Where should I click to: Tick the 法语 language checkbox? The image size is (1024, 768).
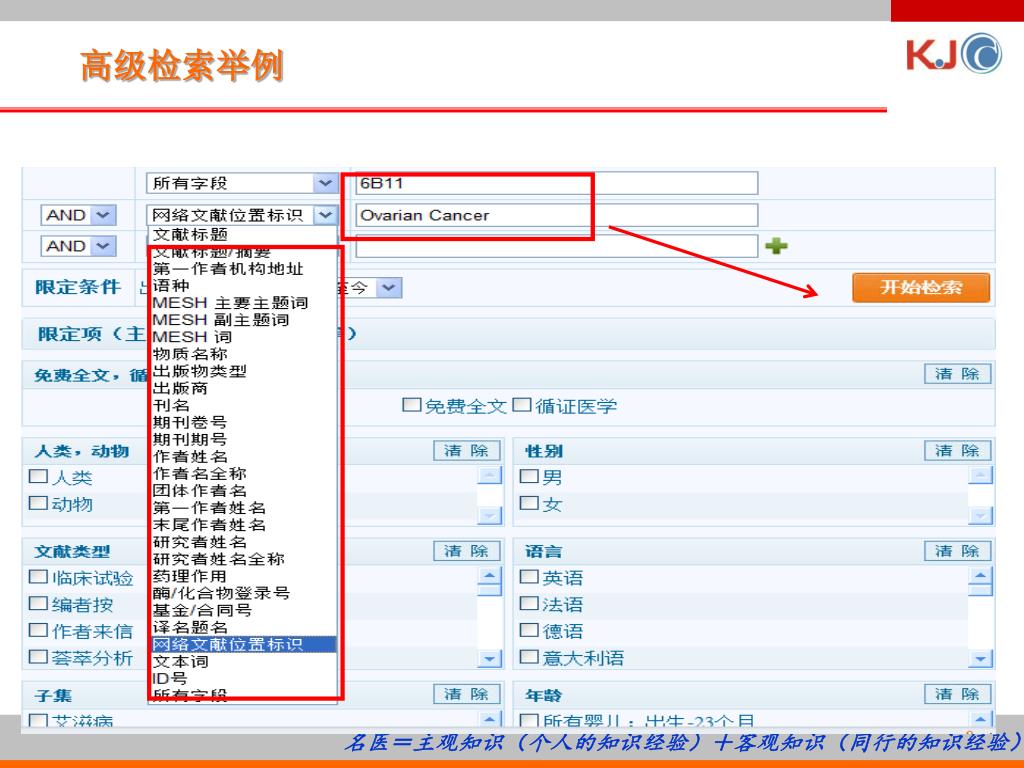point(528,603)
